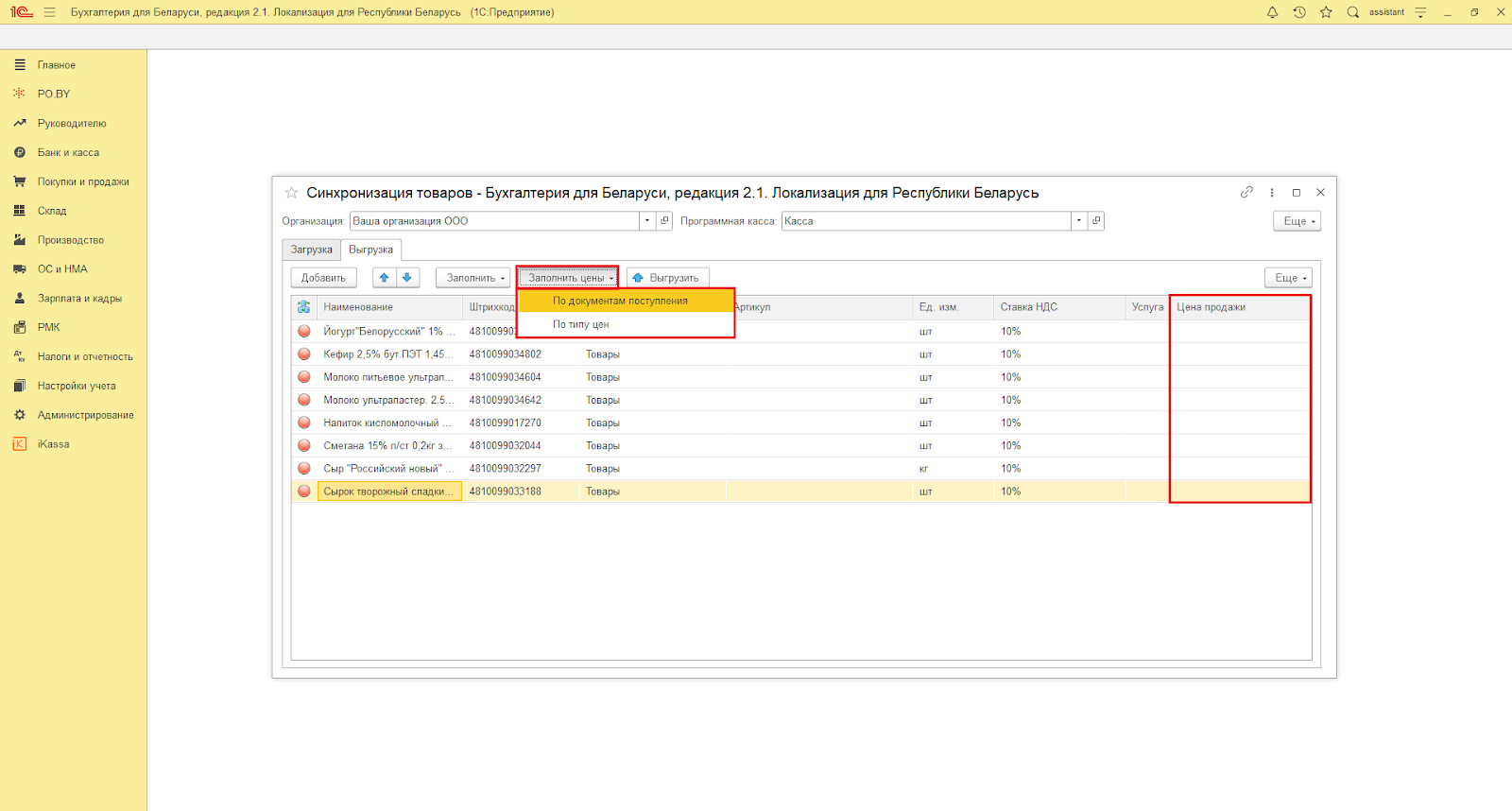Open form's three-dot options menu
Screen dimensions: 1512x811
pyautogui.click(x=1272, y=192)
